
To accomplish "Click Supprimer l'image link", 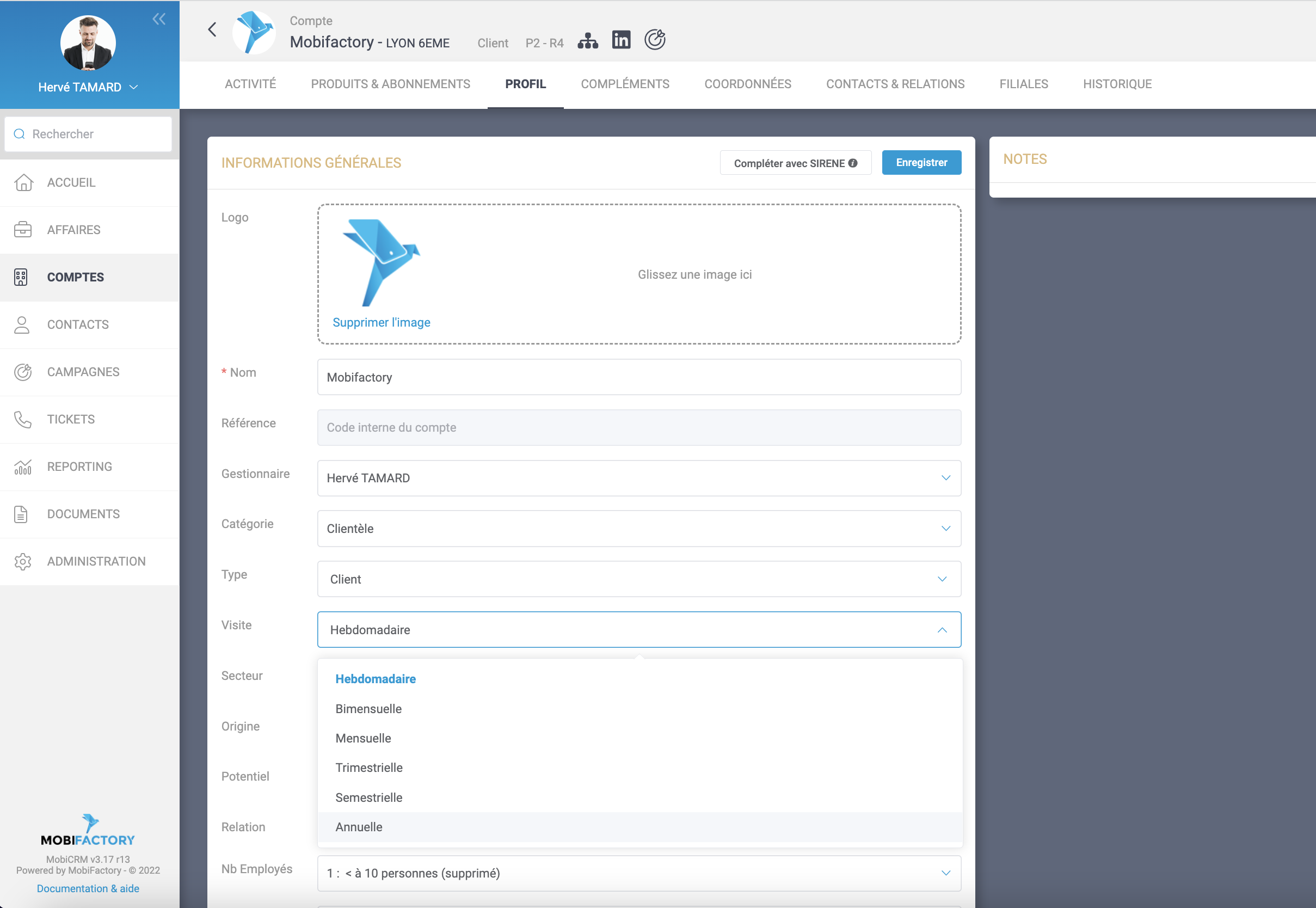I will coord(381,323).
